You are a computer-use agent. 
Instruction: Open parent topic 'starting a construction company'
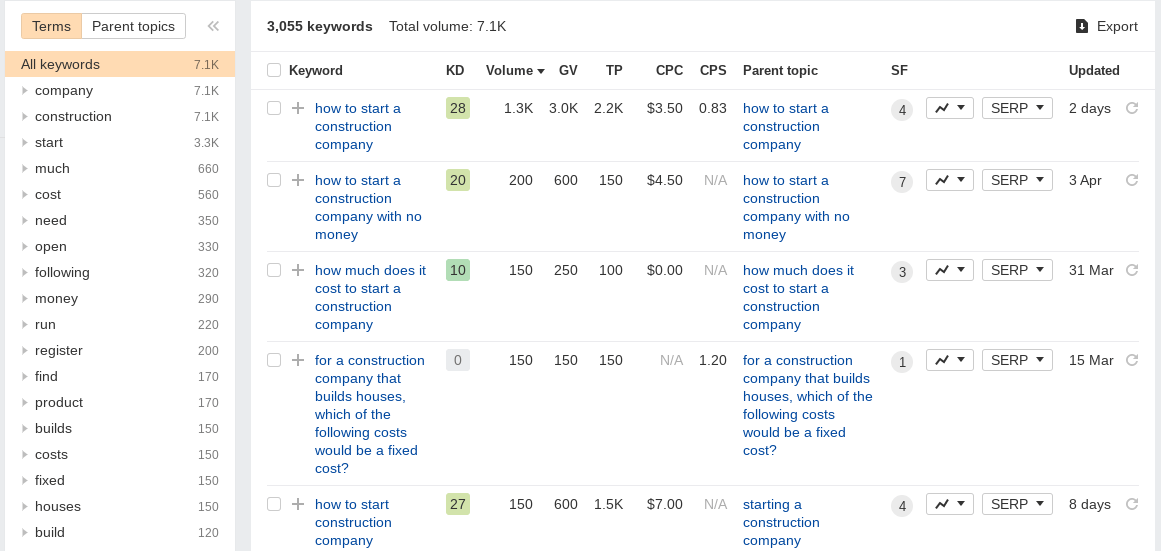[x=781, y=522]
